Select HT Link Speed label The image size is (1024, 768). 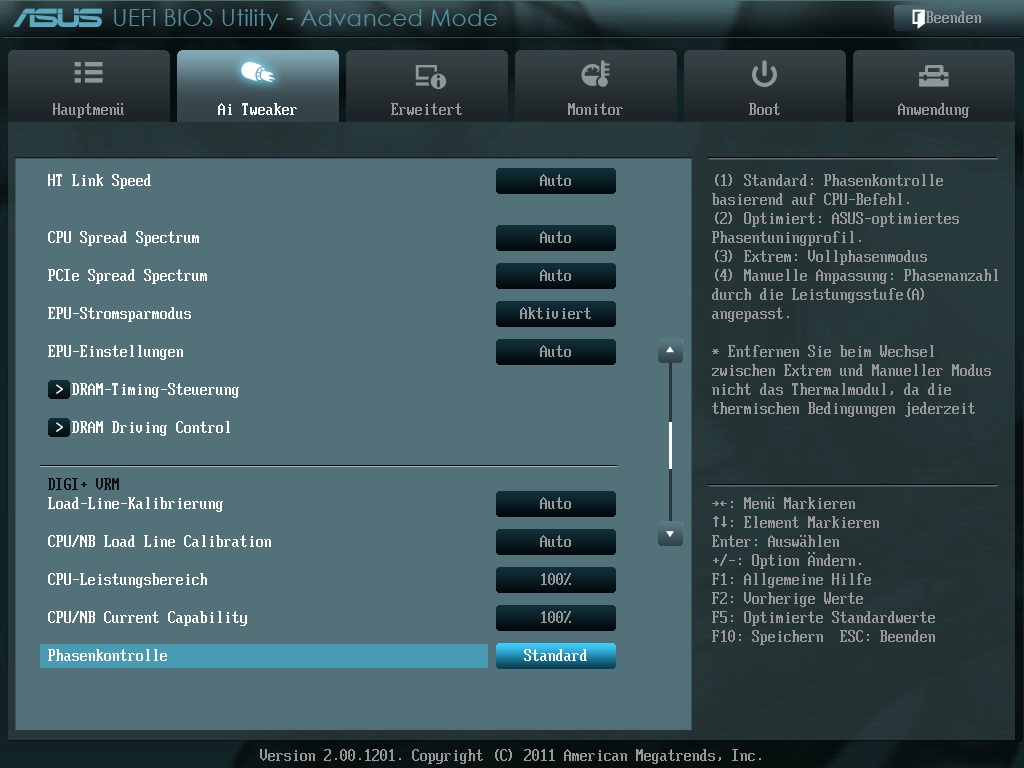coord(99,181)
